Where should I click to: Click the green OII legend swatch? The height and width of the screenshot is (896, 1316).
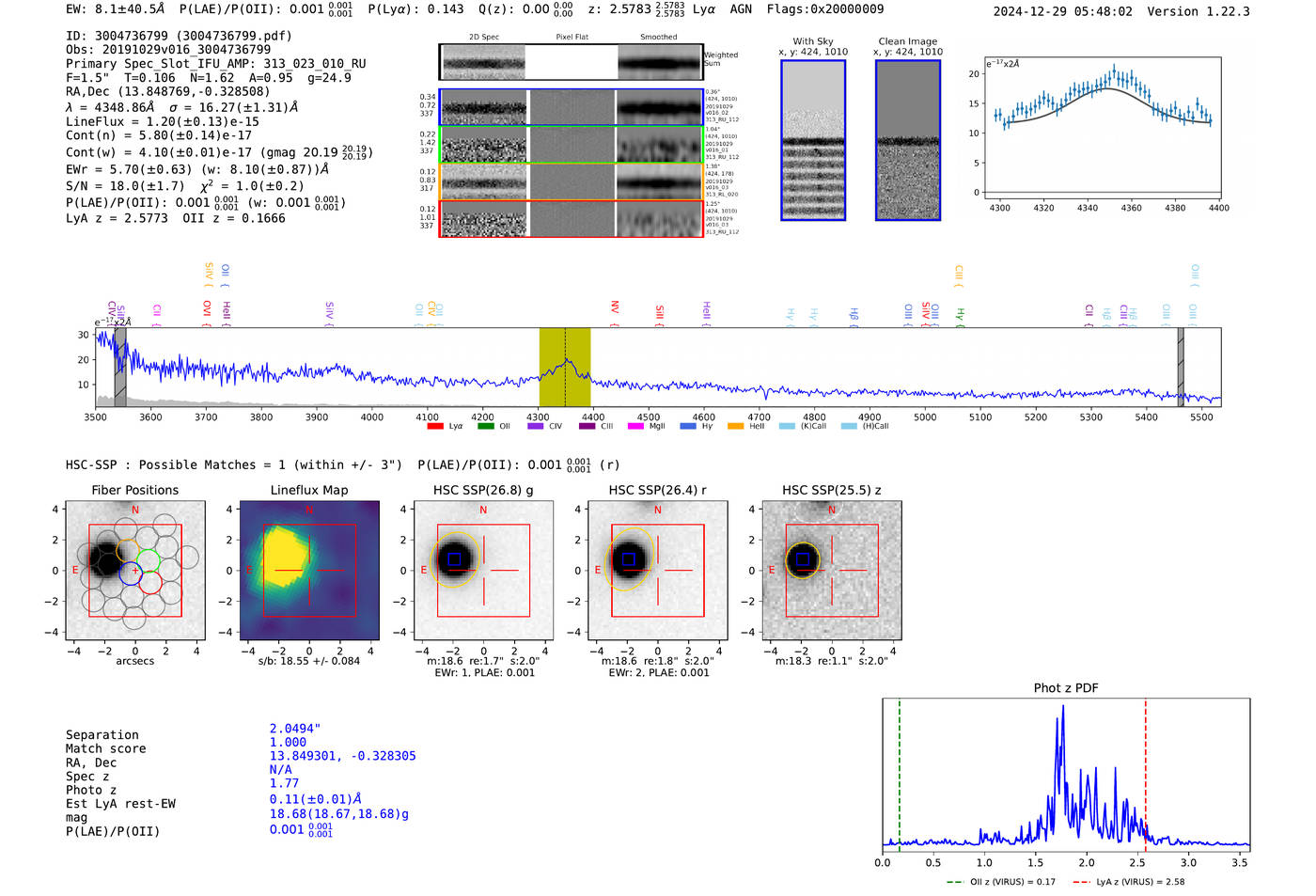(485, 426)
